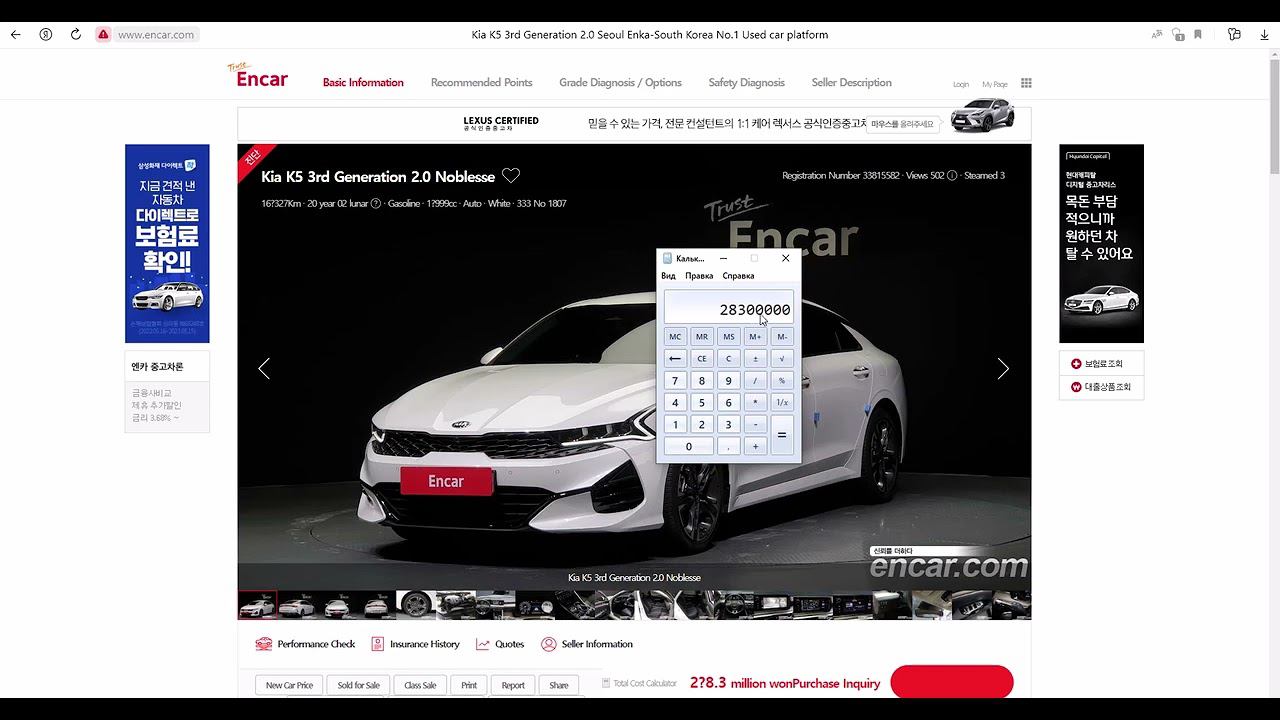The image size is (1280, 720).
Task: Click the CE key in Calculator
Action: click(x=702, y=358)
